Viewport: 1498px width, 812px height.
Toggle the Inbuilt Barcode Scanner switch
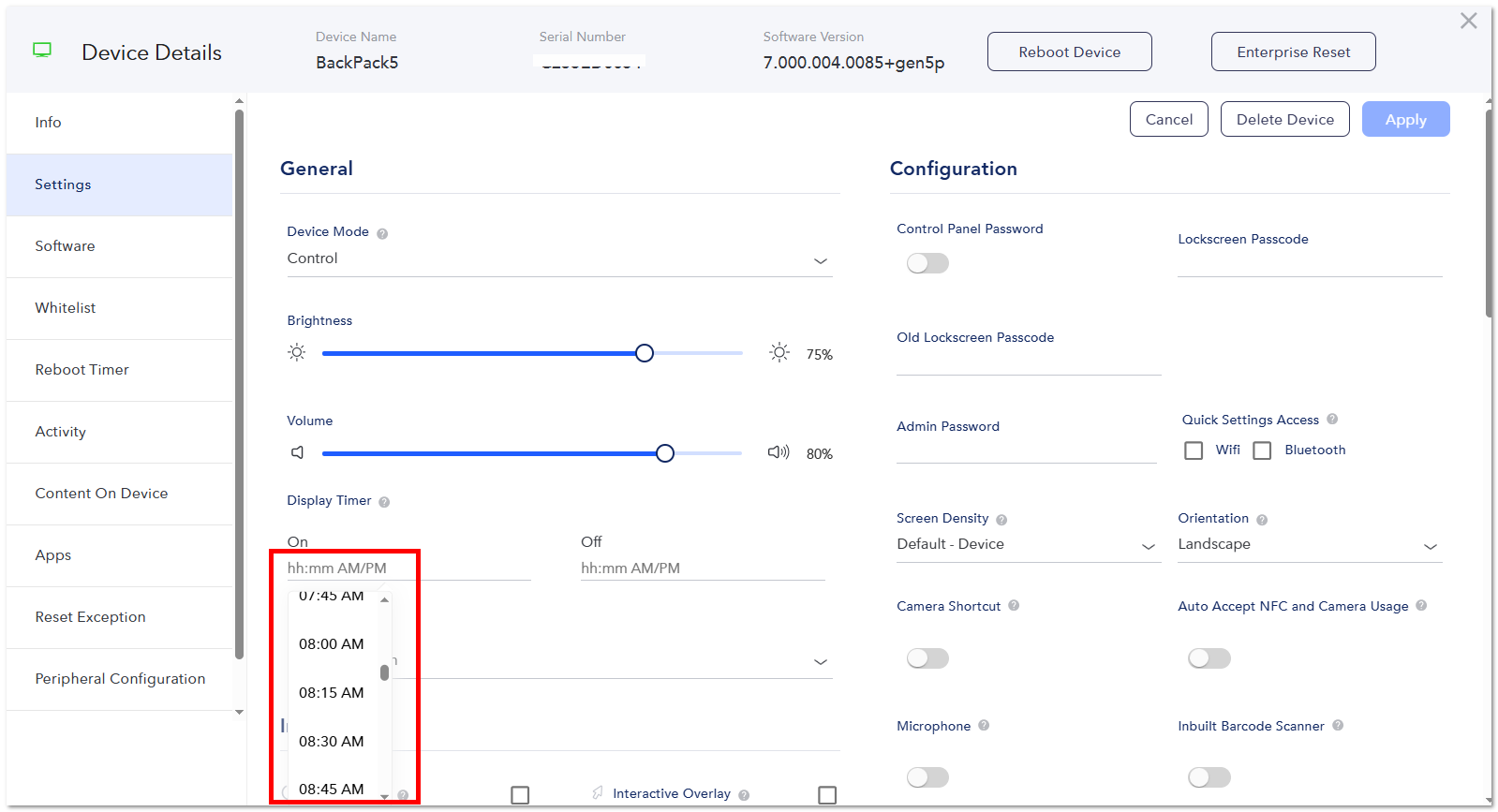coord(1209,777)
